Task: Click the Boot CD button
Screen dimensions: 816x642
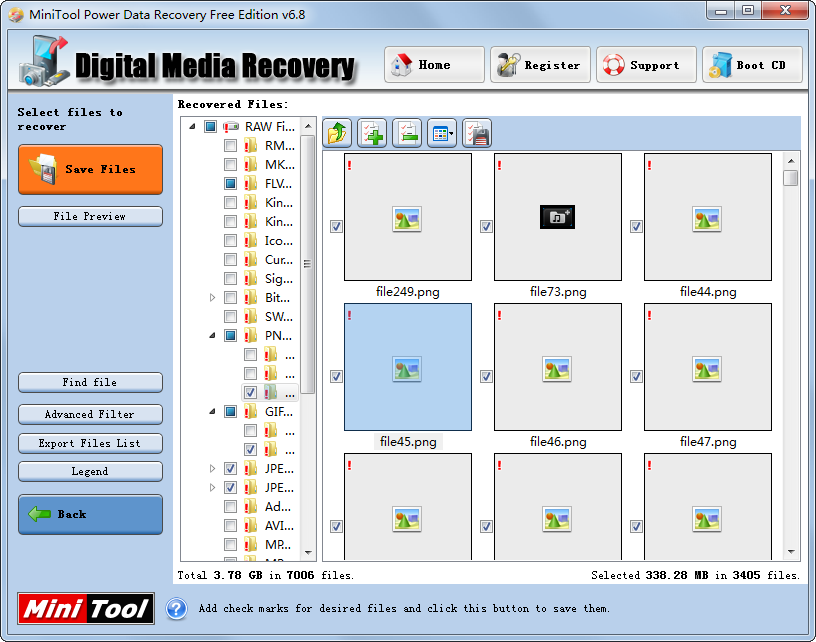Action: click(x=752, y=65)
